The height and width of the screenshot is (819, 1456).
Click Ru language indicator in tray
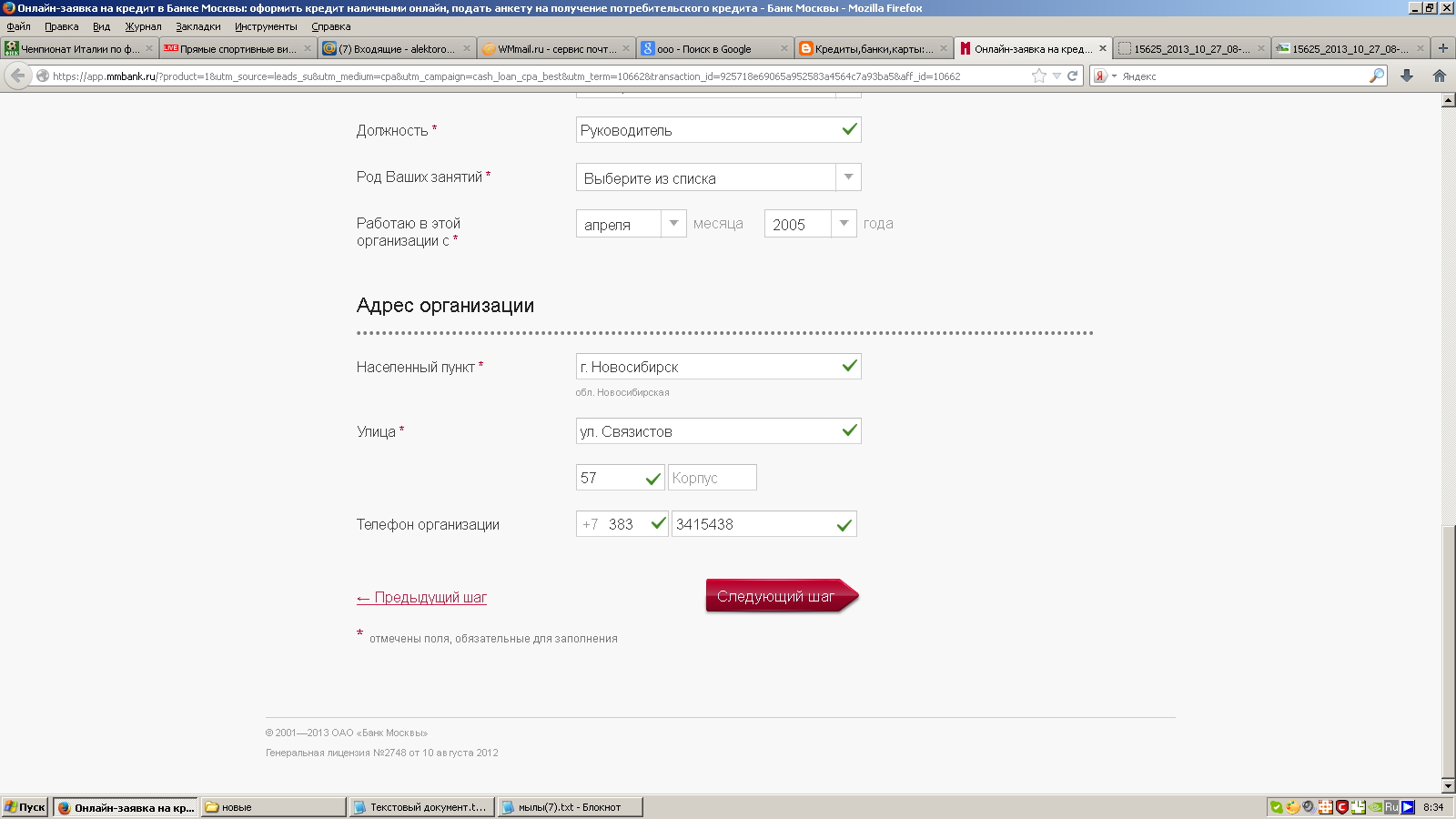[x=1391, y=807]
